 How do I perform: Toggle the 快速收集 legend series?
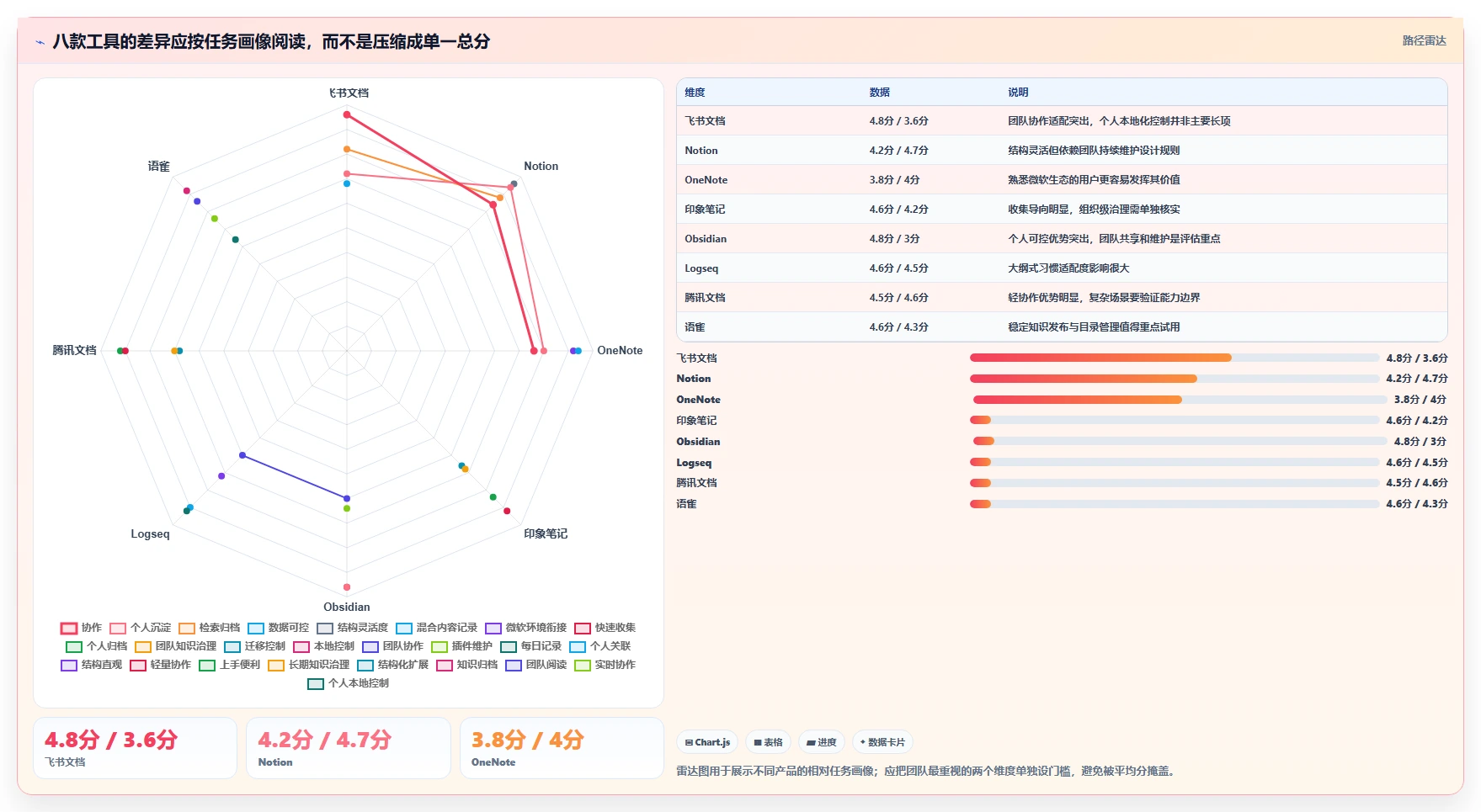pos(605,628)
